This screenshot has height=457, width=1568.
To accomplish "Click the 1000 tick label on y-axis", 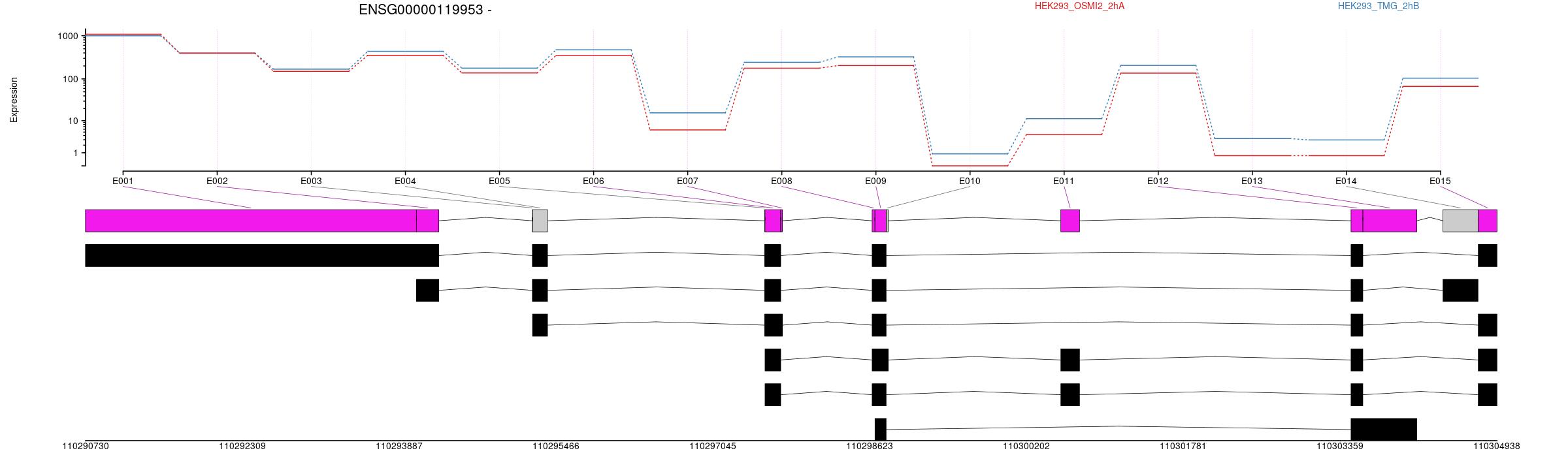I will [x=67, y=36].
